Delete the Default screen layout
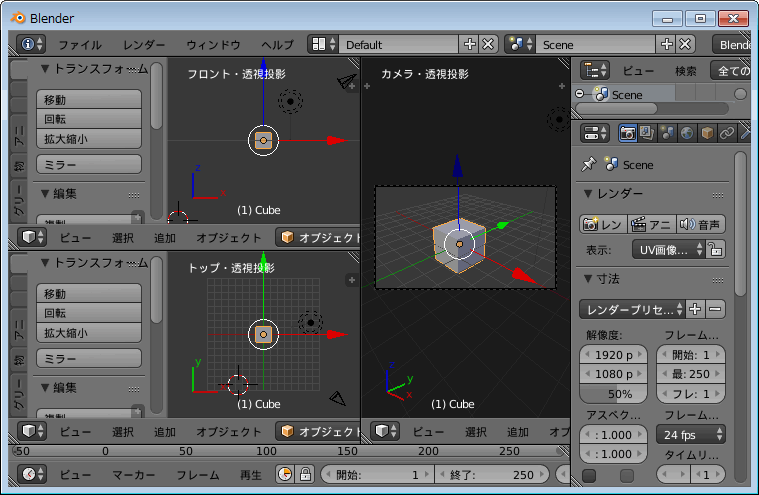This screenshot has height=495, width=759. pos(488,45)
